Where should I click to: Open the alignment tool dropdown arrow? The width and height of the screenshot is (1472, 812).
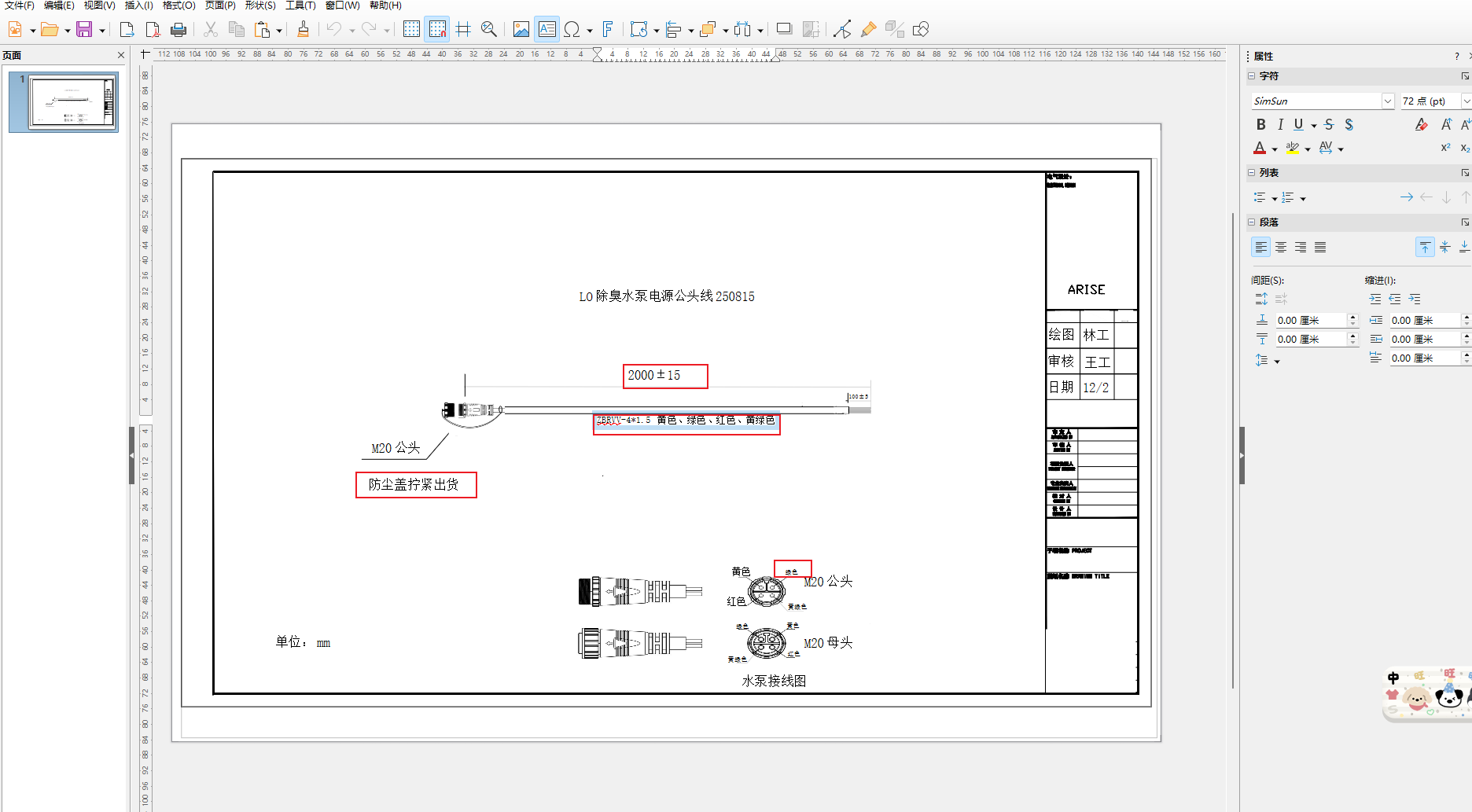(x=690, y=31)
